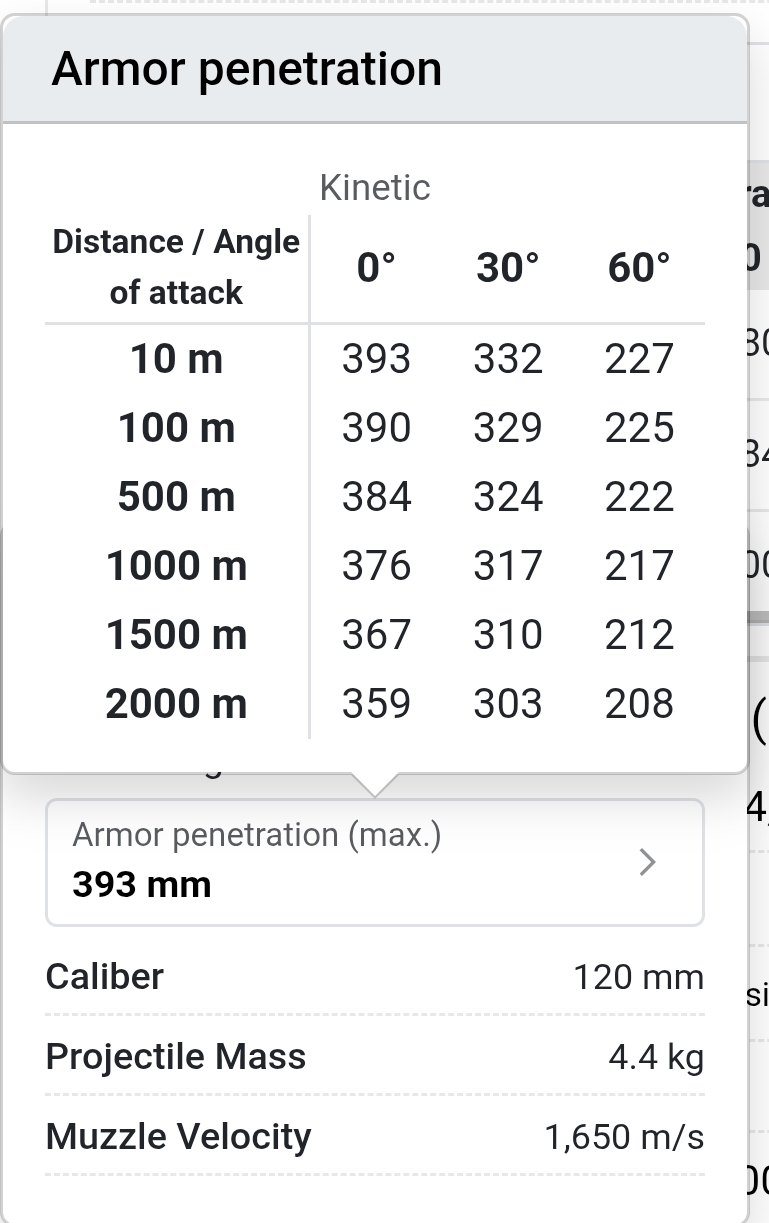Click the 208 value in the 2000 m row
This screenshot has height=1223, width=769.
639,704
